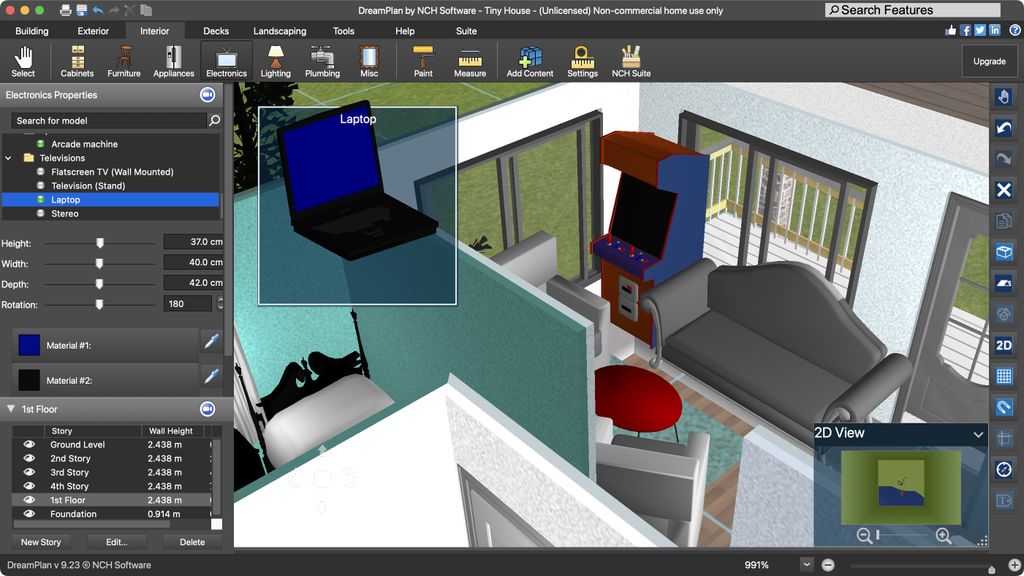Click inside the Search for model field
The width and height of the screenshot is (1024, 576).
point(100,119)
